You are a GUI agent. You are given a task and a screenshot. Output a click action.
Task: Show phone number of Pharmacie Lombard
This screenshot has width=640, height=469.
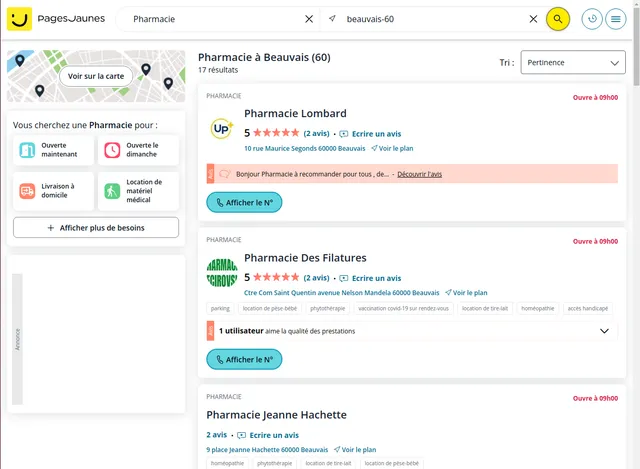(x=244, y=202)
